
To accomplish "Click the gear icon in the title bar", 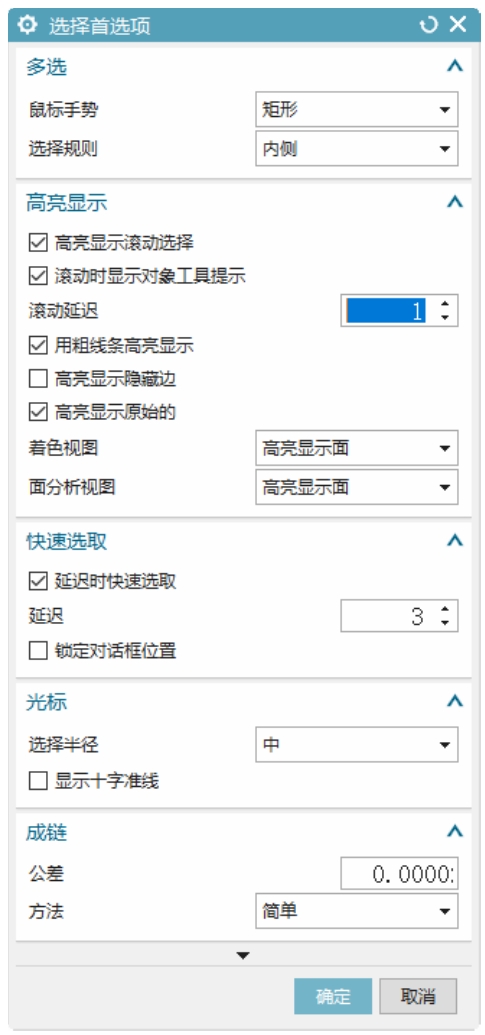I will 27,25.
